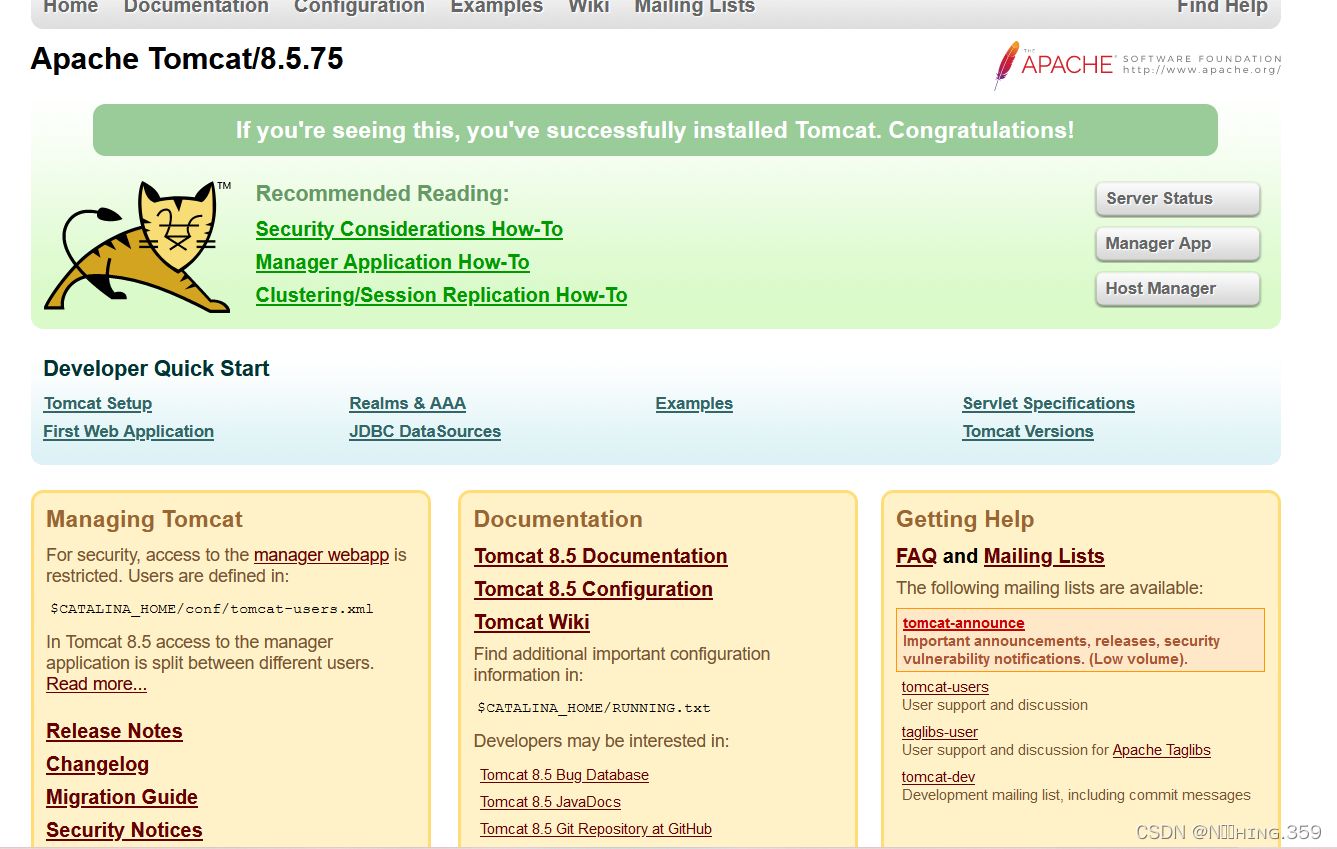This screenshot has width=1337, height=849.
Task: Open the tomcat-announce mailing list
Action: pos(963,622)
